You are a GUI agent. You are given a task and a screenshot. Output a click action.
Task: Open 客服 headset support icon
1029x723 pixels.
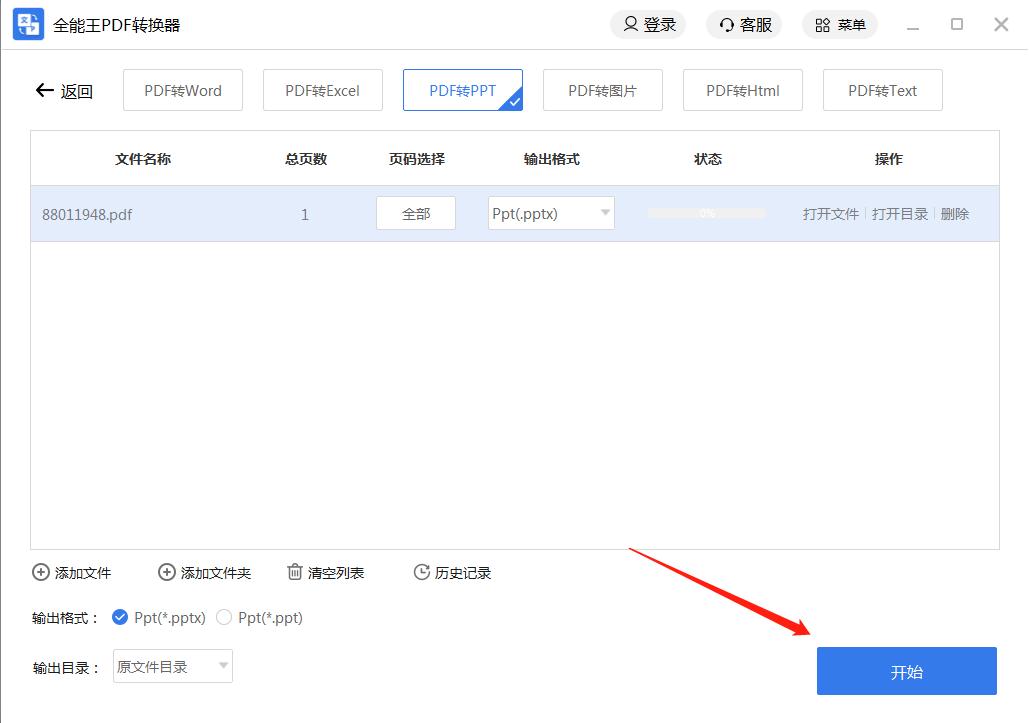(727, 25)
